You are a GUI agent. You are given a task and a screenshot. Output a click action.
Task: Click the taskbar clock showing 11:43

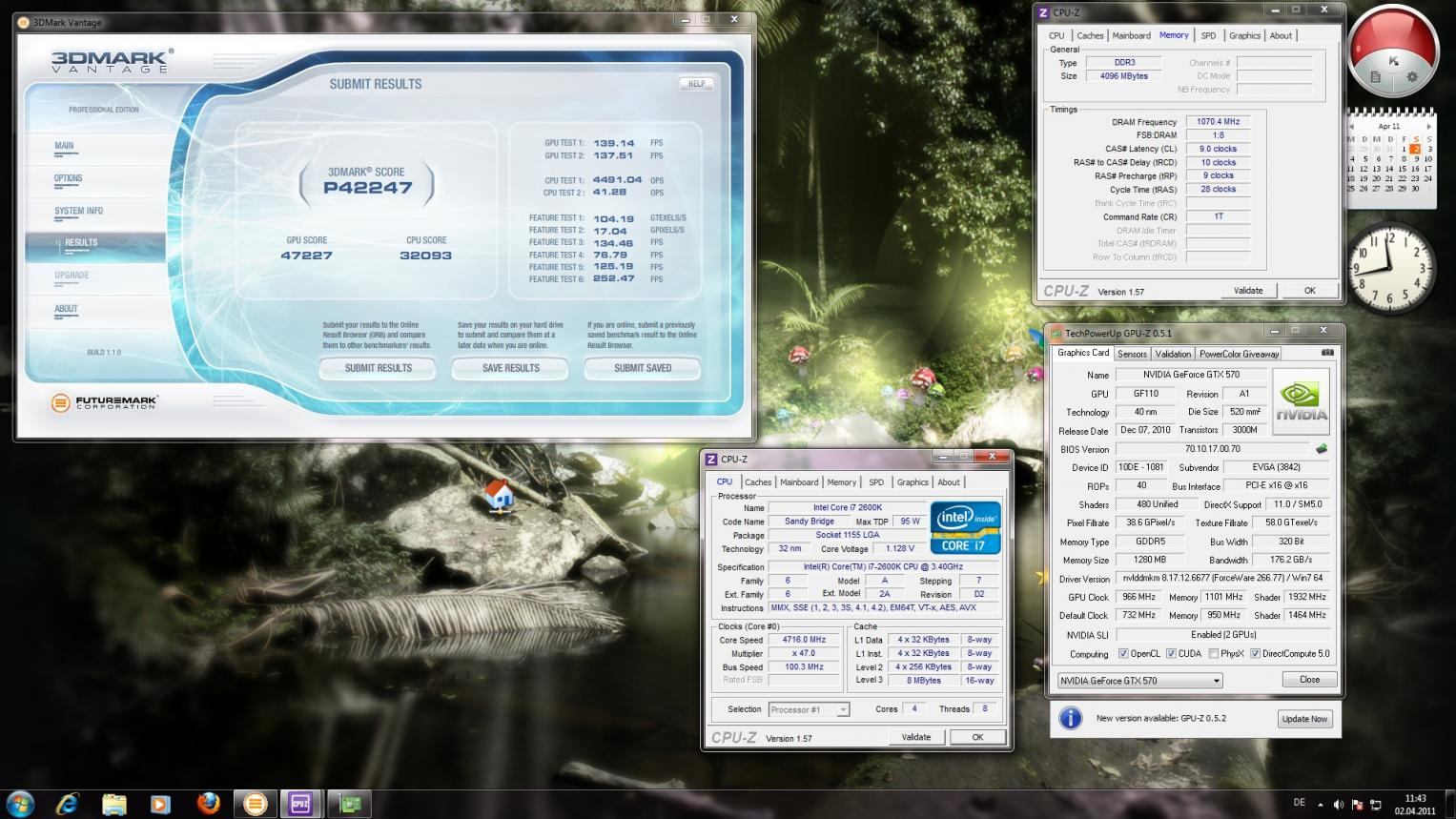[x=1415, y=805]
